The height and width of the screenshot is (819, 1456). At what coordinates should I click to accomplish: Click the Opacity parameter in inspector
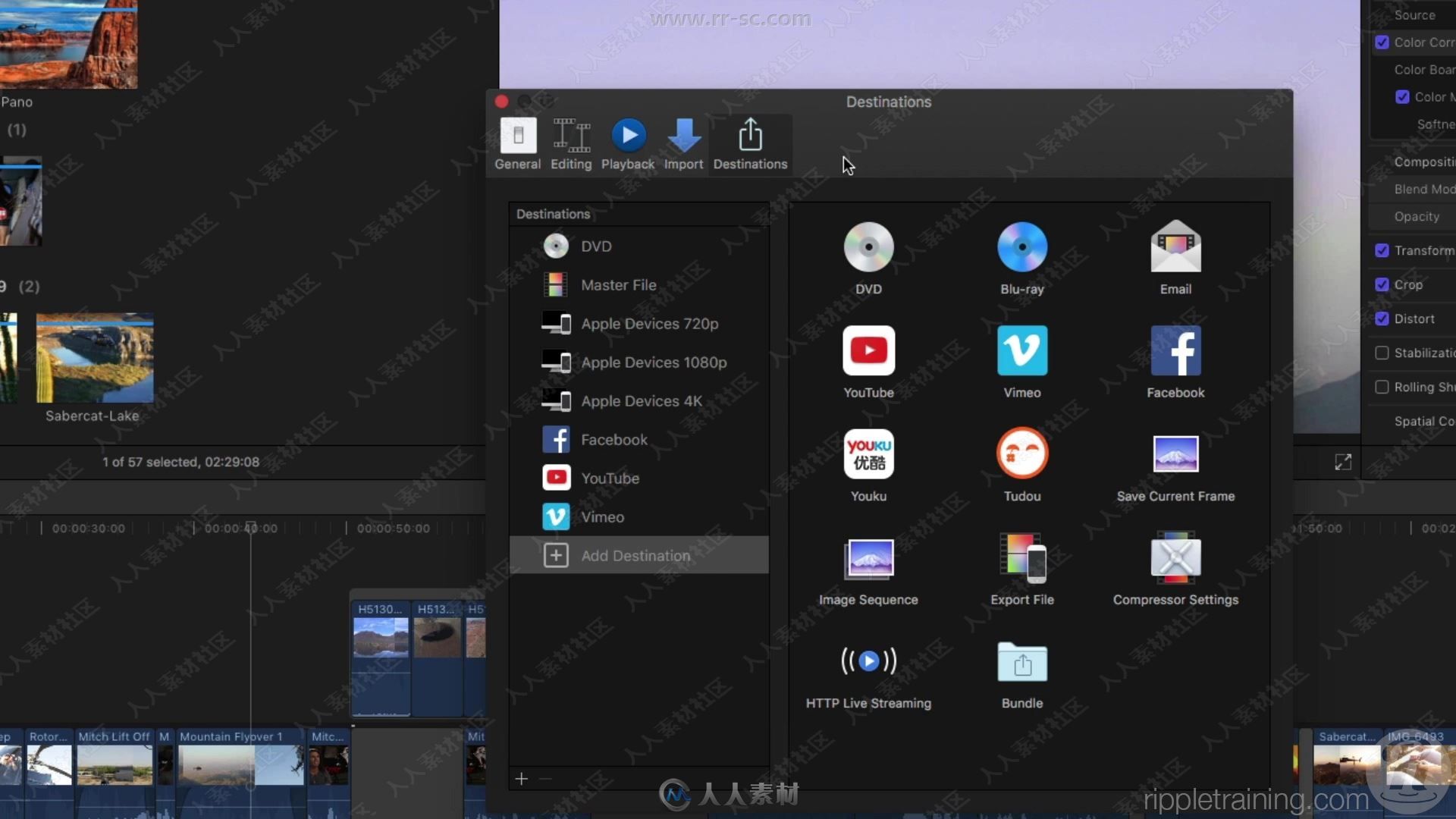pos(1416,217)
